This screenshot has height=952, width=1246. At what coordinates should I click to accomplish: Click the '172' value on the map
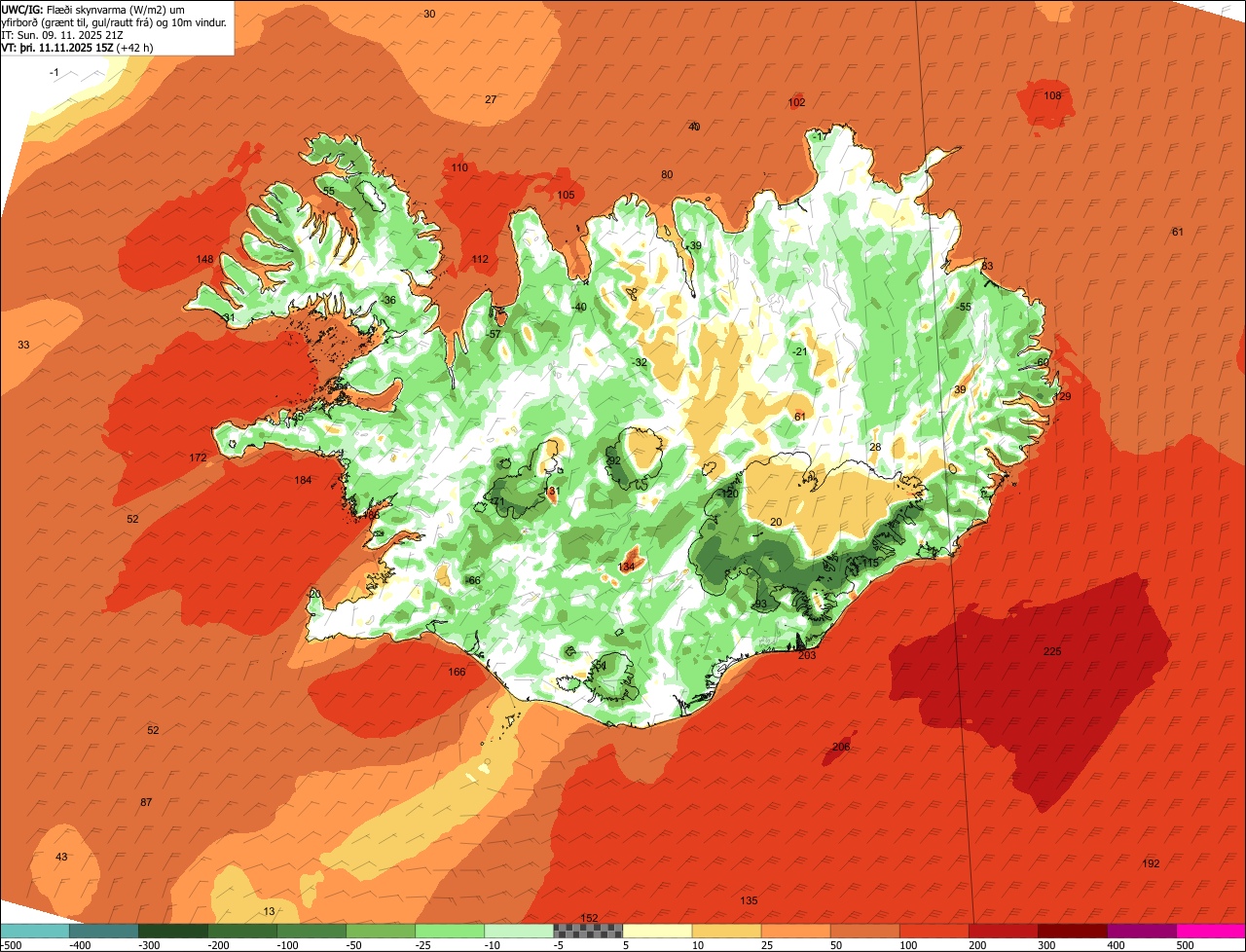(x=198, y=458)
